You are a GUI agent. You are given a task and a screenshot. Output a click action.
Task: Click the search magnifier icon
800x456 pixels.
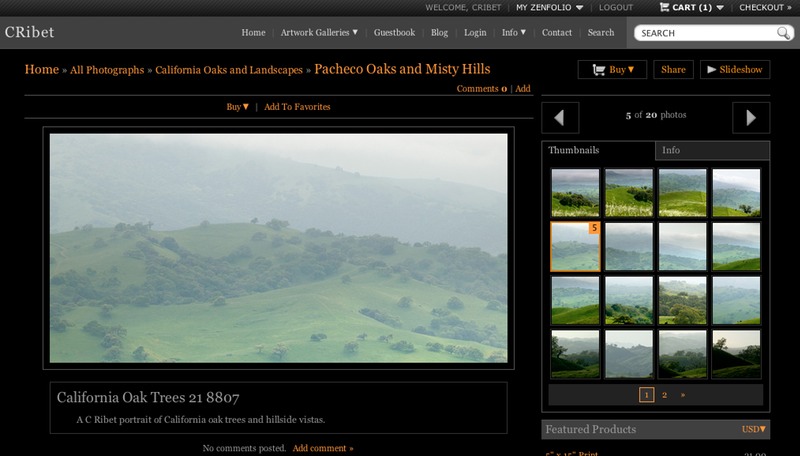[783, 33]
